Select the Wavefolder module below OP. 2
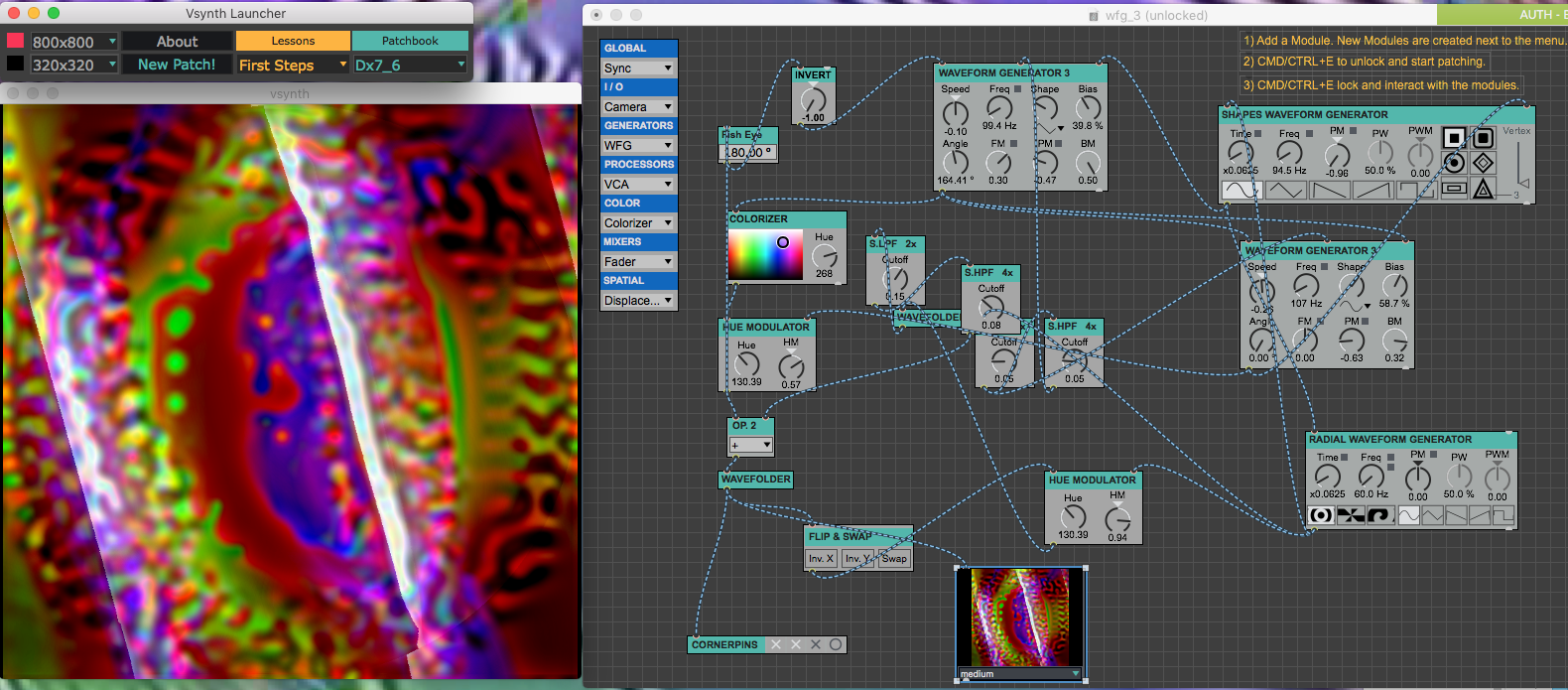This screenshot has height=690, width=1568. click(x=756, y=480)
